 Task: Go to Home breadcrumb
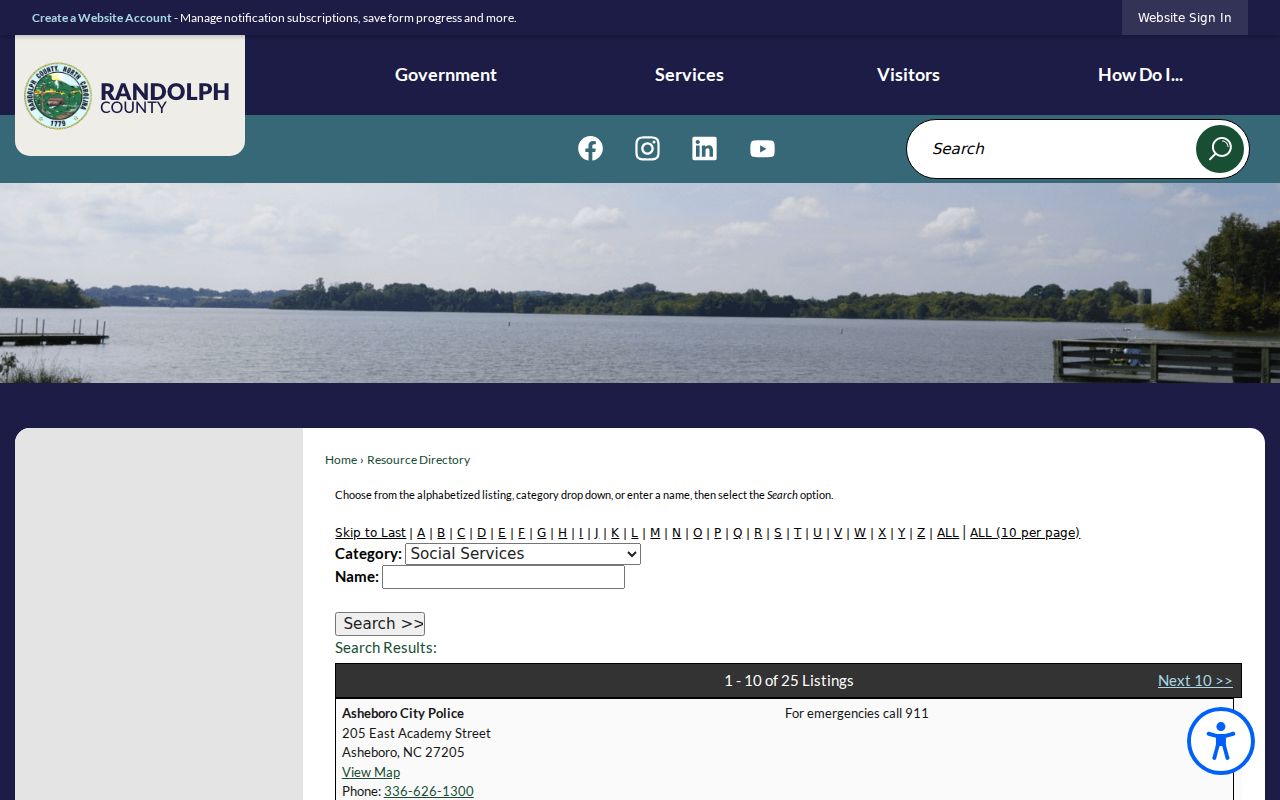pyautogui.click(x=341, y=460)
